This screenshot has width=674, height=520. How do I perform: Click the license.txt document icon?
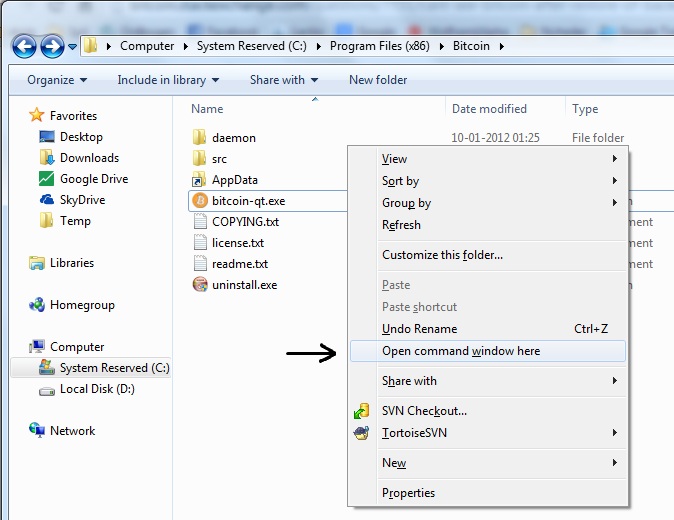coord(200,243)
